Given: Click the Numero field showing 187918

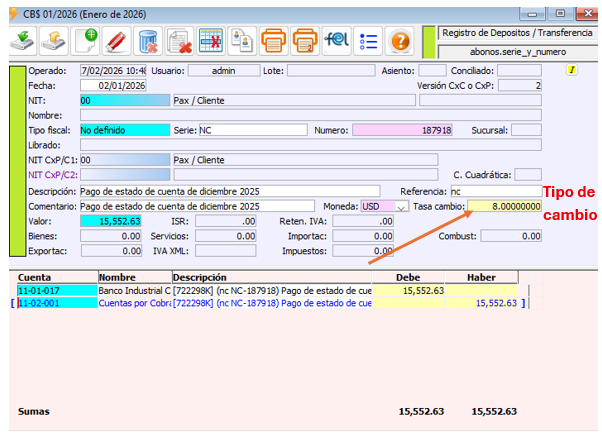Looking at the screenshot, I should 401,130.
